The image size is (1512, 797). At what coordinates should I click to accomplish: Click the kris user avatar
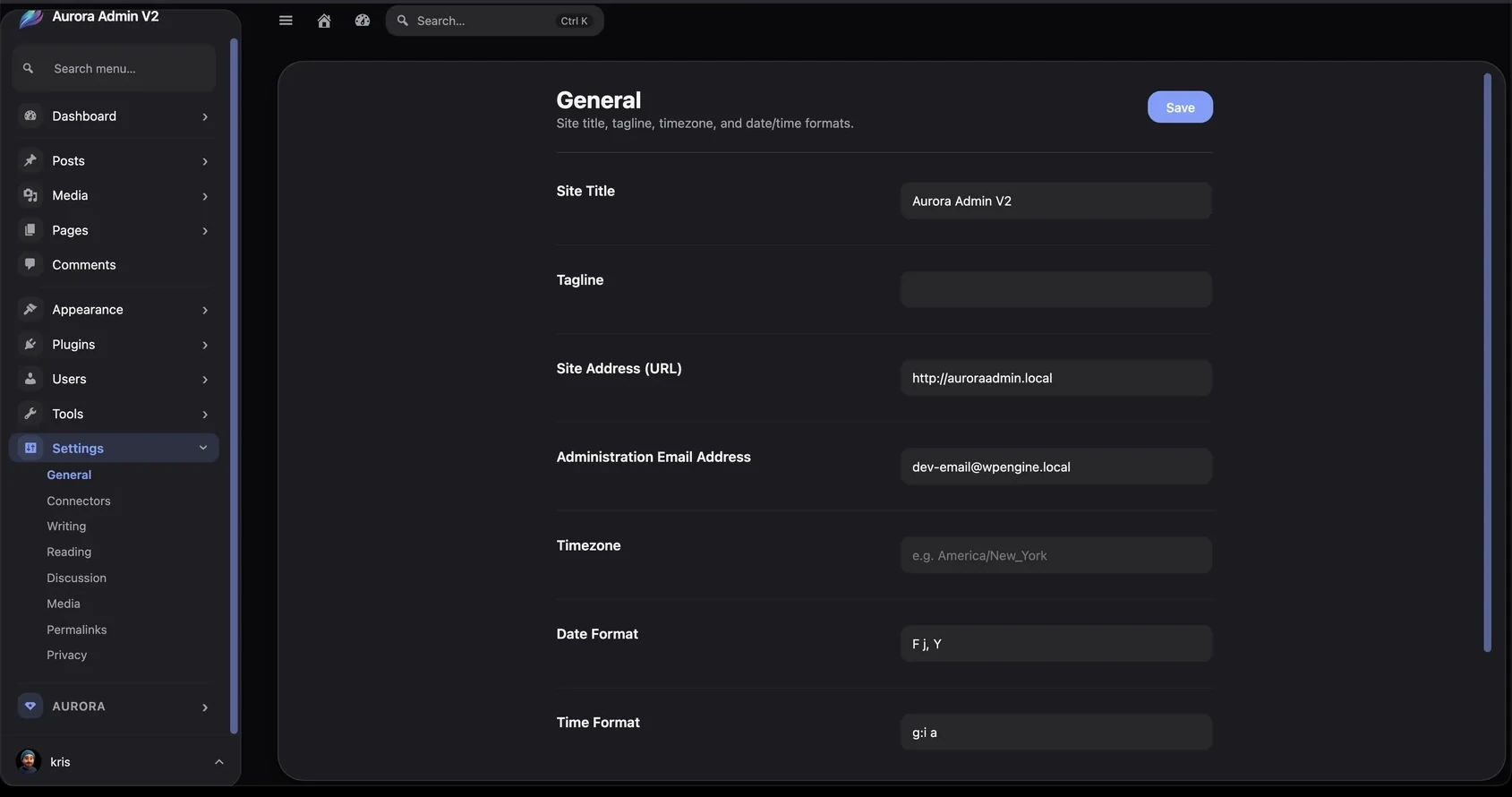point(29,761)
